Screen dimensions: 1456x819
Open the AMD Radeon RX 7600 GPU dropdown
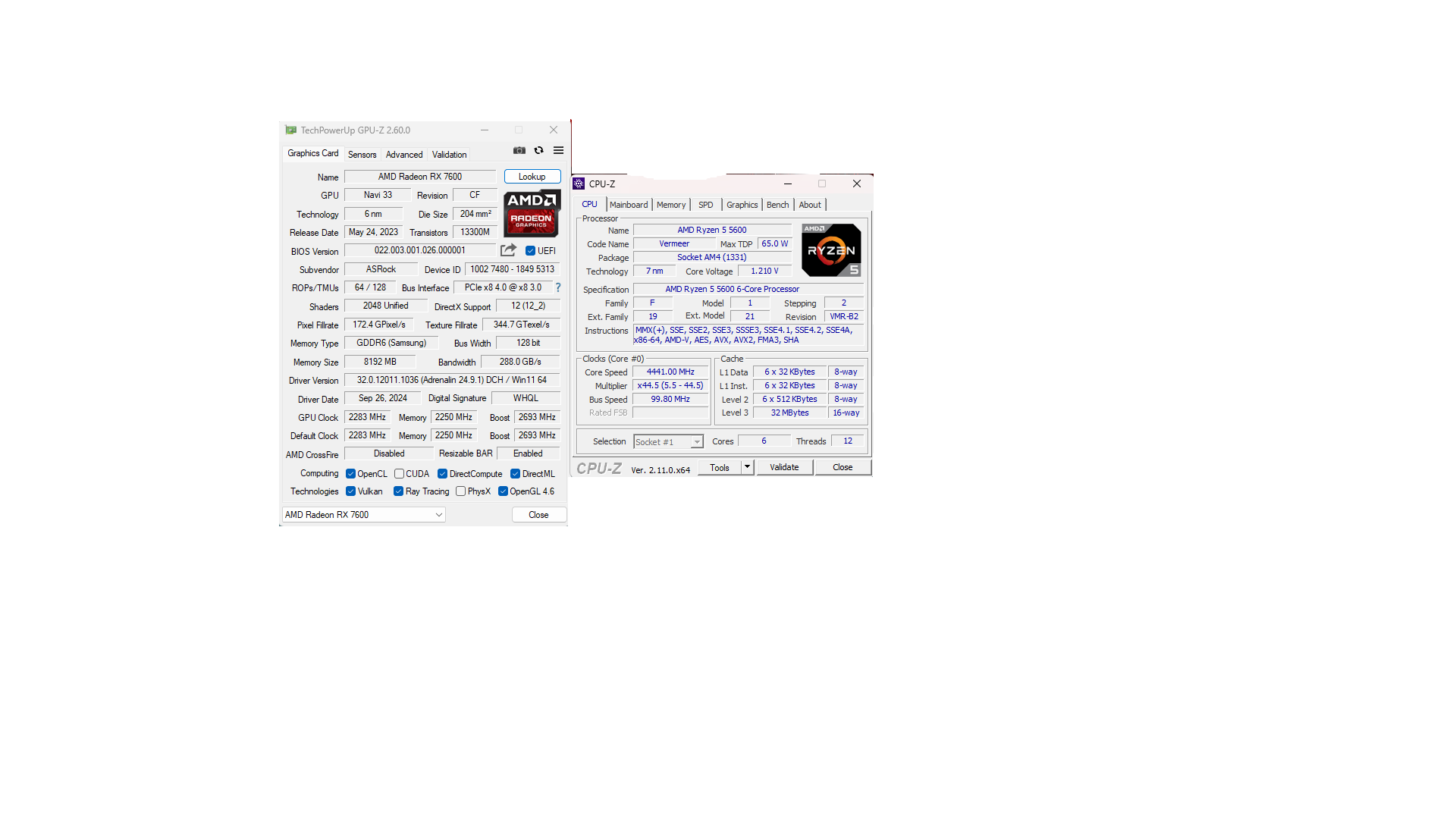click(x=364, y=515)
